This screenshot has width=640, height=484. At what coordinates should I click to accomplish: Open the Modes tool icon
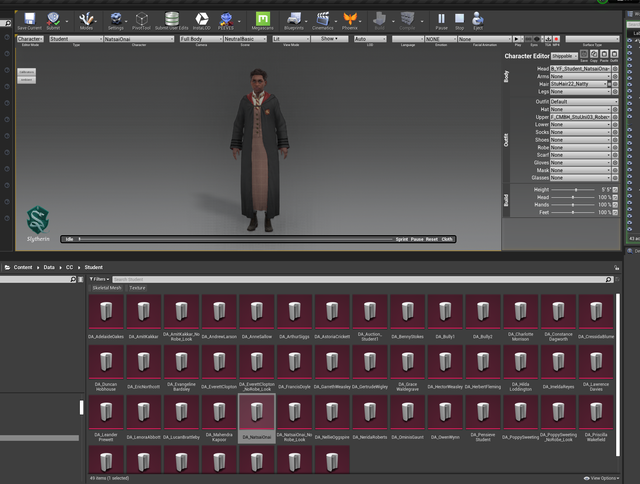[x=86, y=21]
